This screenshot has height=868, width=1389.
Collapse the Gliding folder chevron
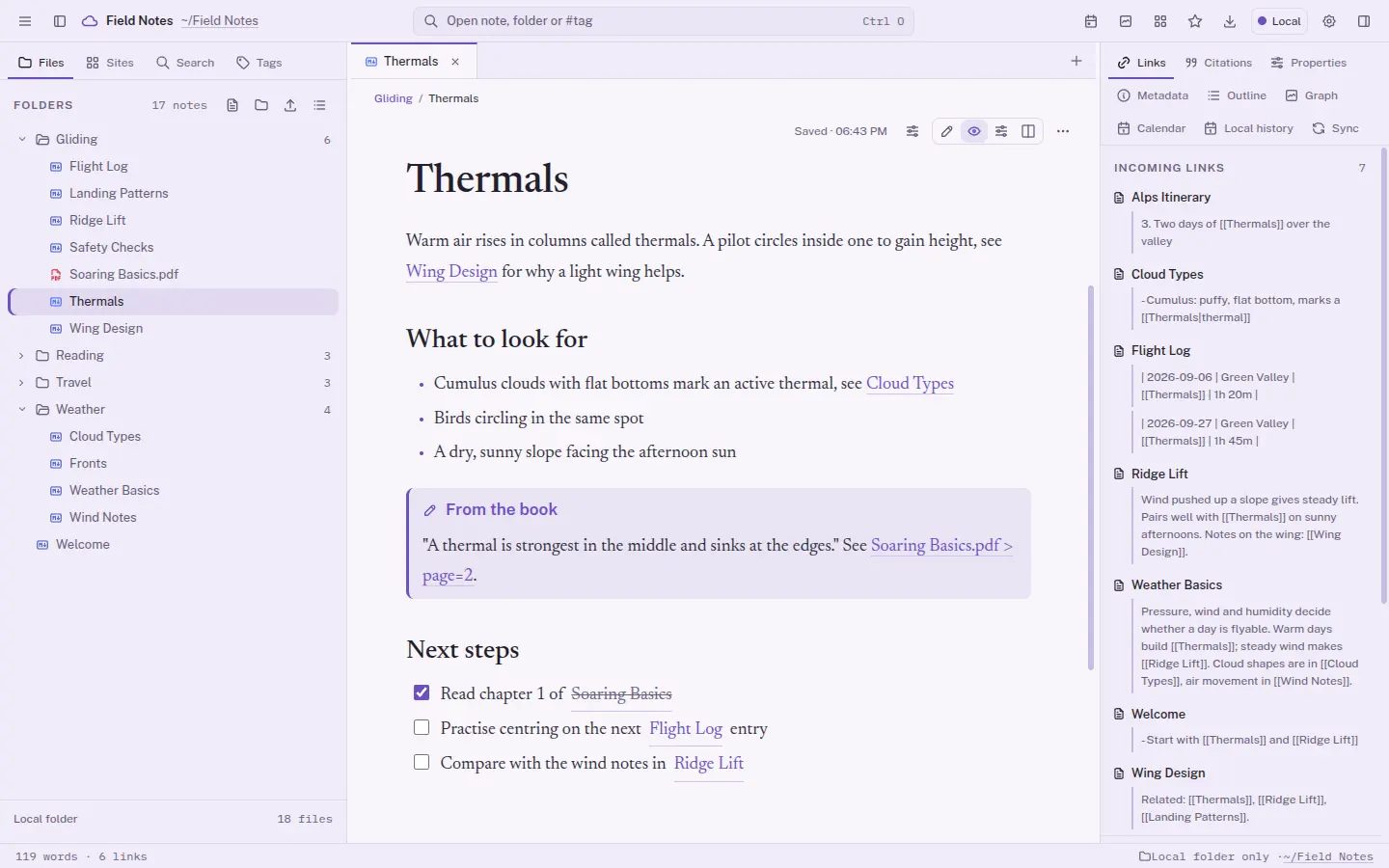pyautogui.click(x=22, y=139)
